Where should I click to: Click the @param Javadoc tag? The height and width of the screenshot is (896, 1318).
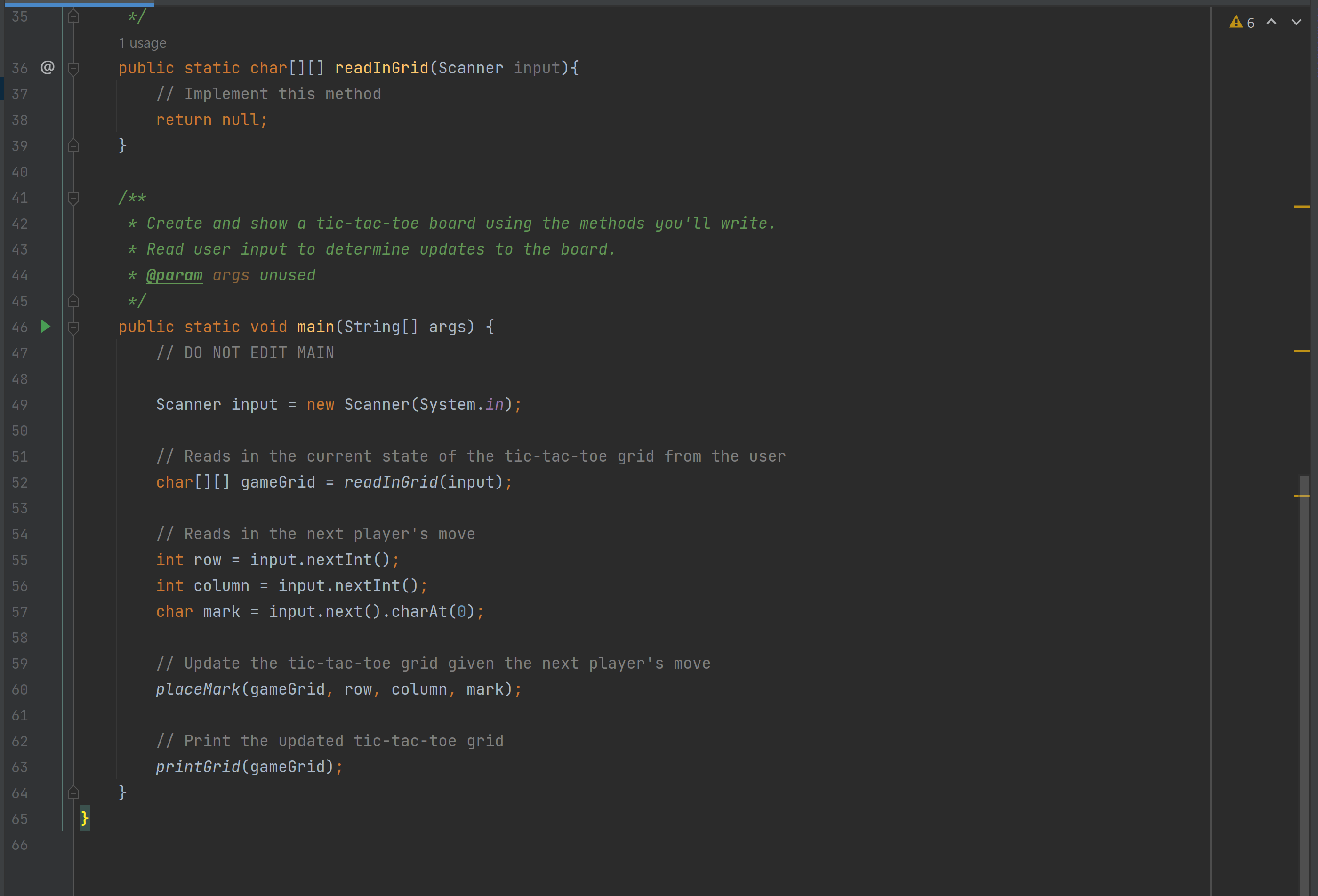pyautogui.click(x=174, y=275)
